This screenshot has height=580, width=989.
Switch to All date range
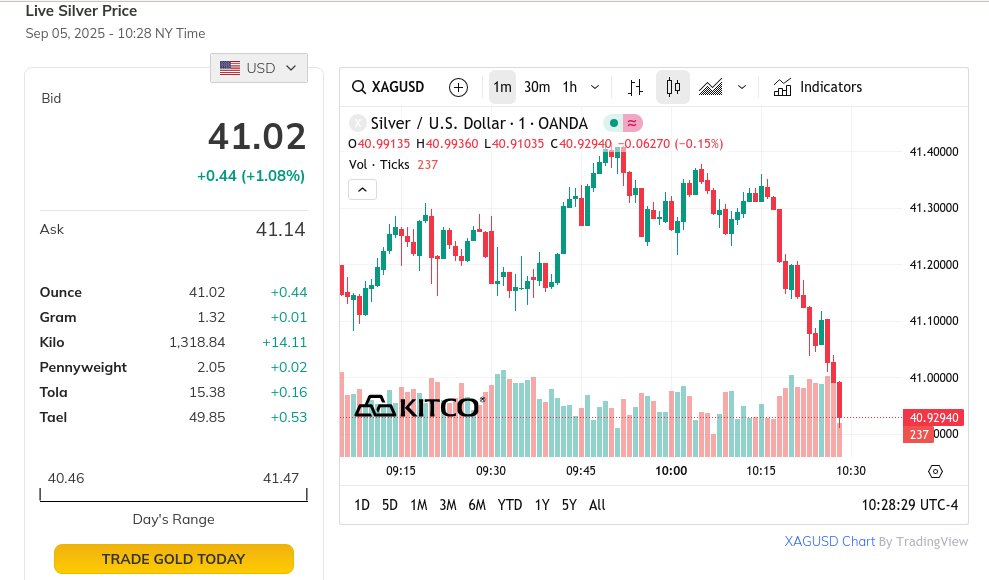pos(597,505)
